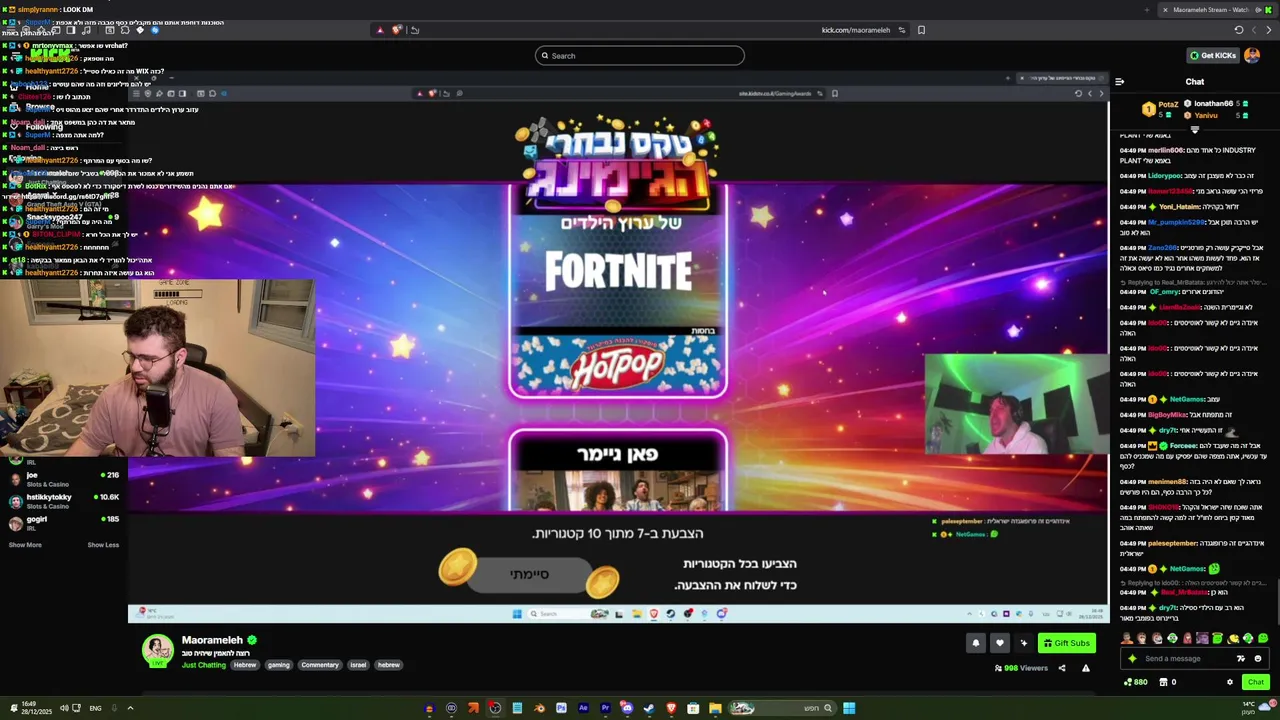Report stream via the warning triangle icon
Viewport: 1280px width, 720px height.
tap(1086, 668)
